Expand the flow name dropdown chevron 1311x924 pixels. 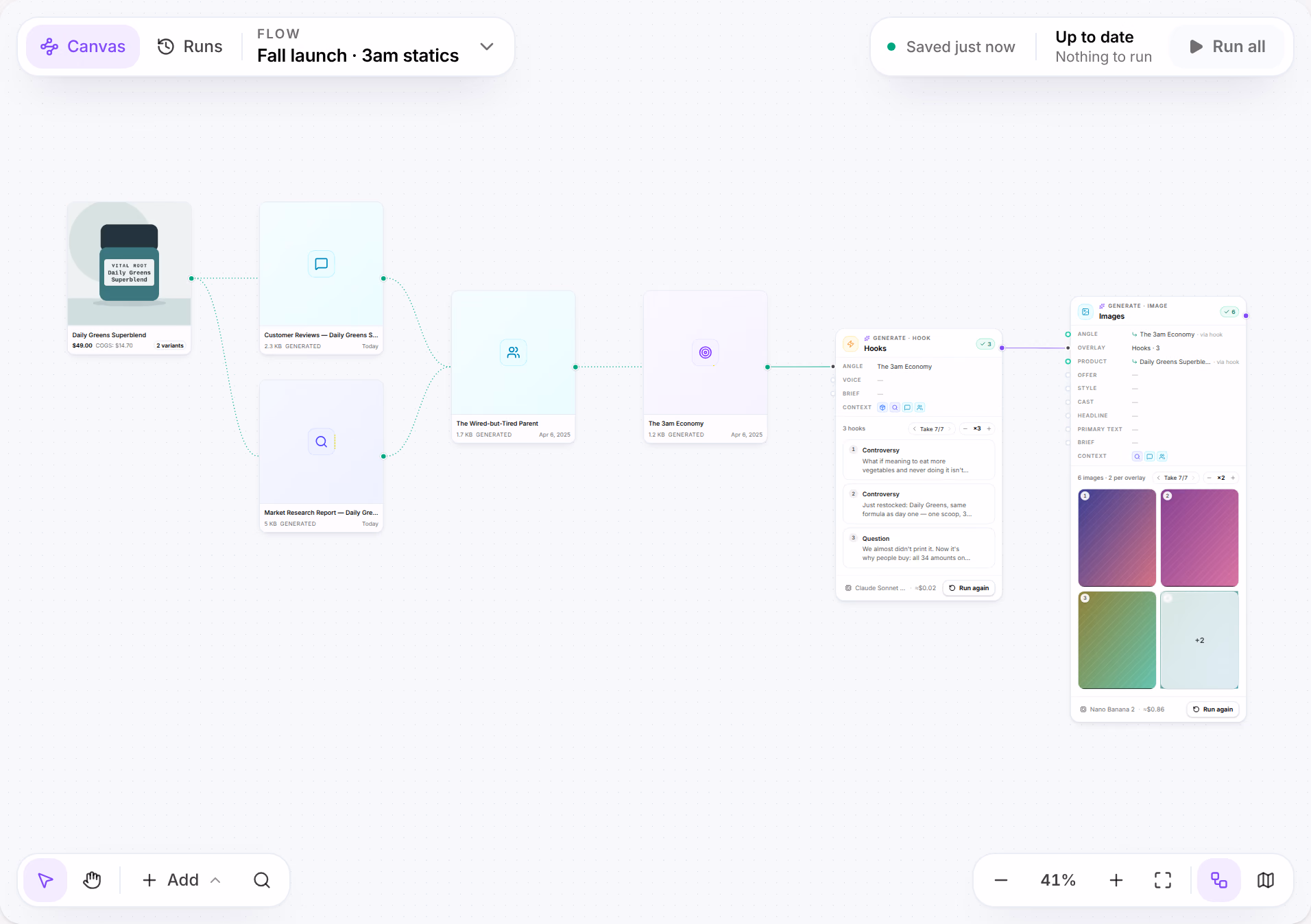[487, 47]
